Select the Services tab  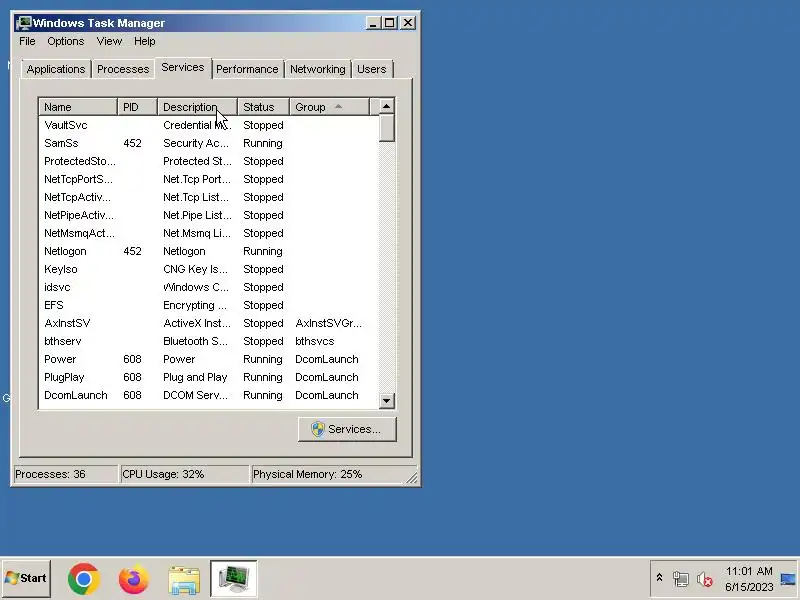pyautogui.click(x=183, y=67)
